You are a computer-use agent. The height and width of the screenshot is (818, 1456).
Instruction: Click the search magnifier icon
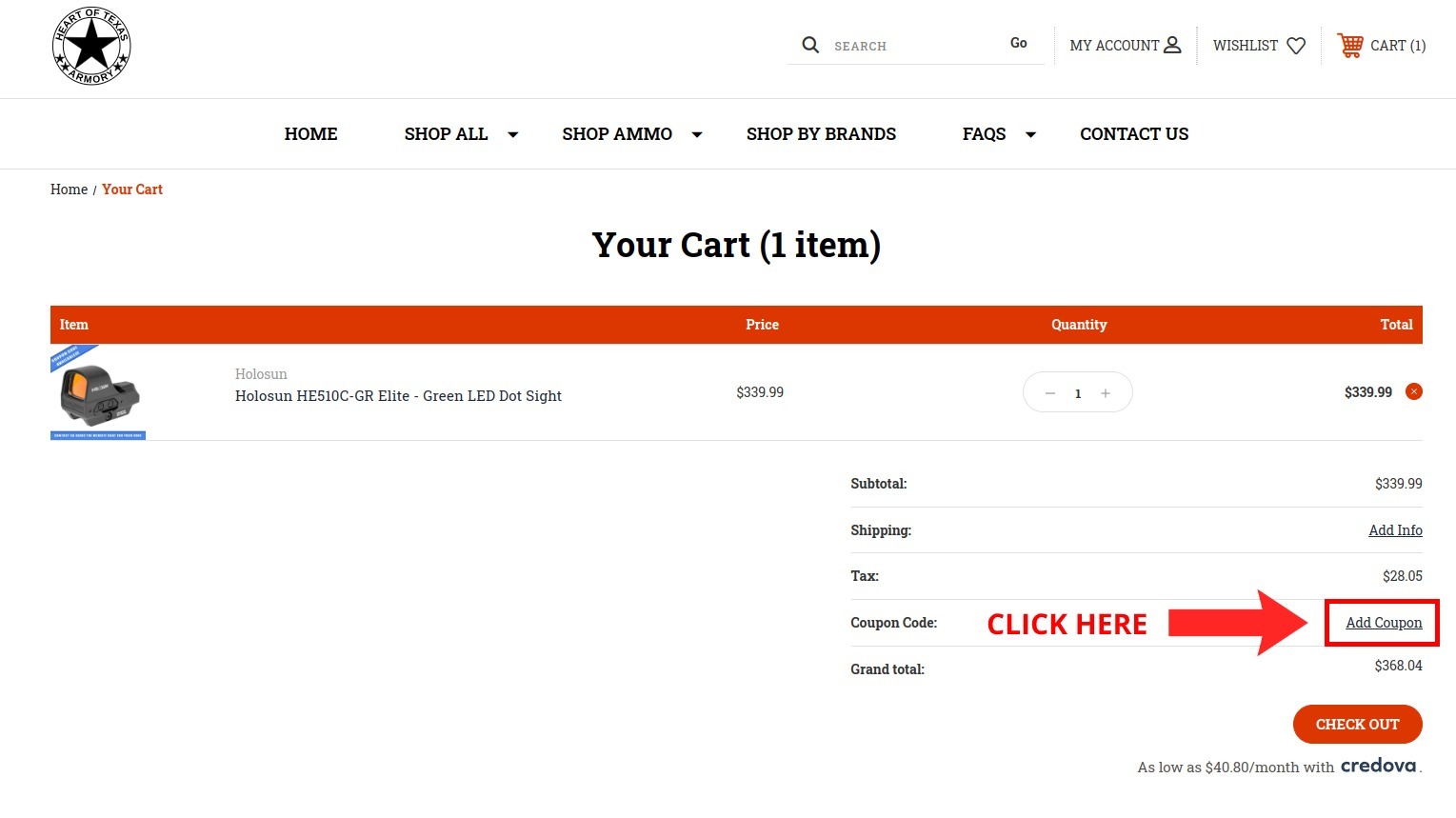(x=810, y=45)
